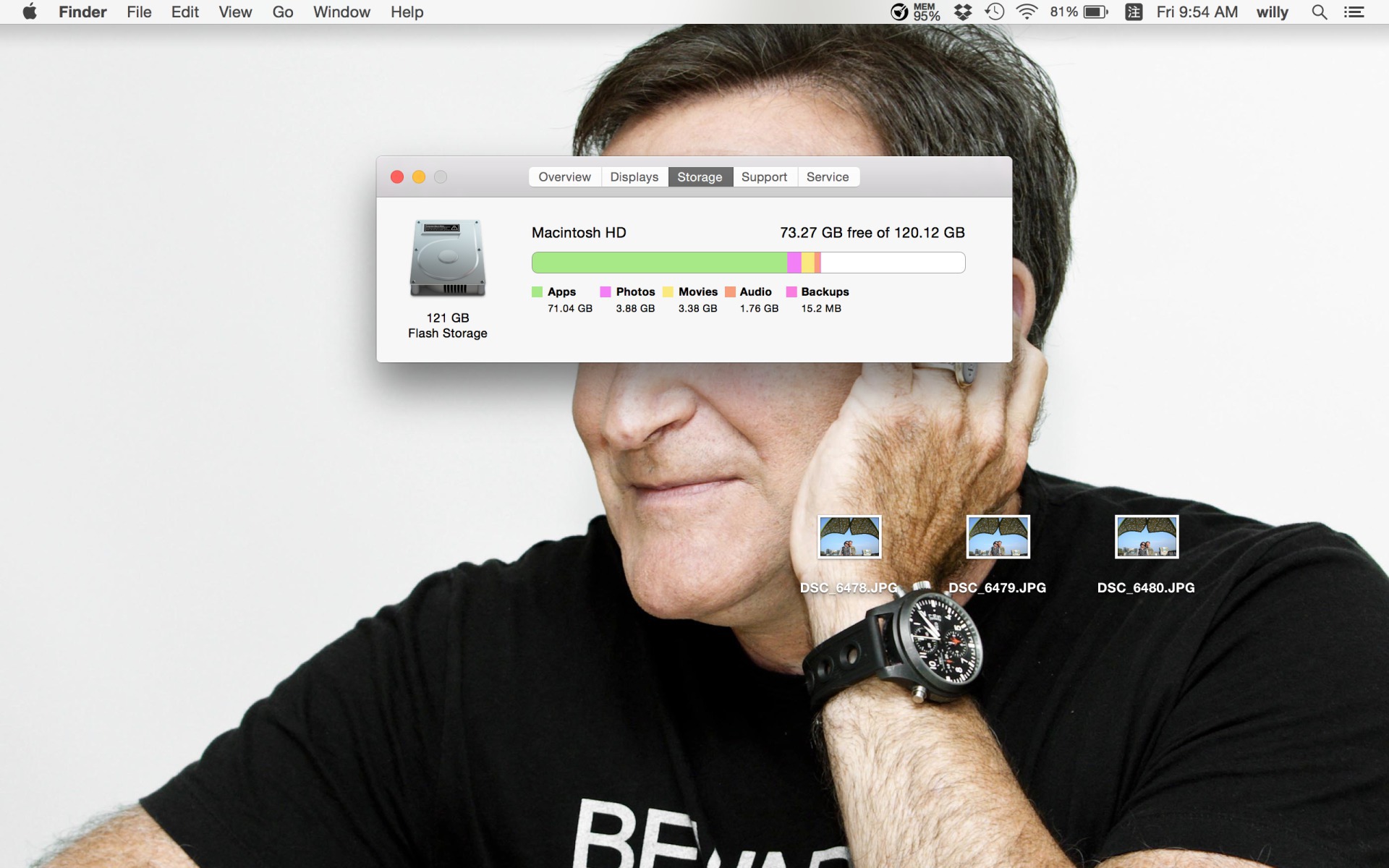This screenshot has width=1389, height=868.
Task: Click the yellow Movies legend swatch
Action: tap(668, 292)
